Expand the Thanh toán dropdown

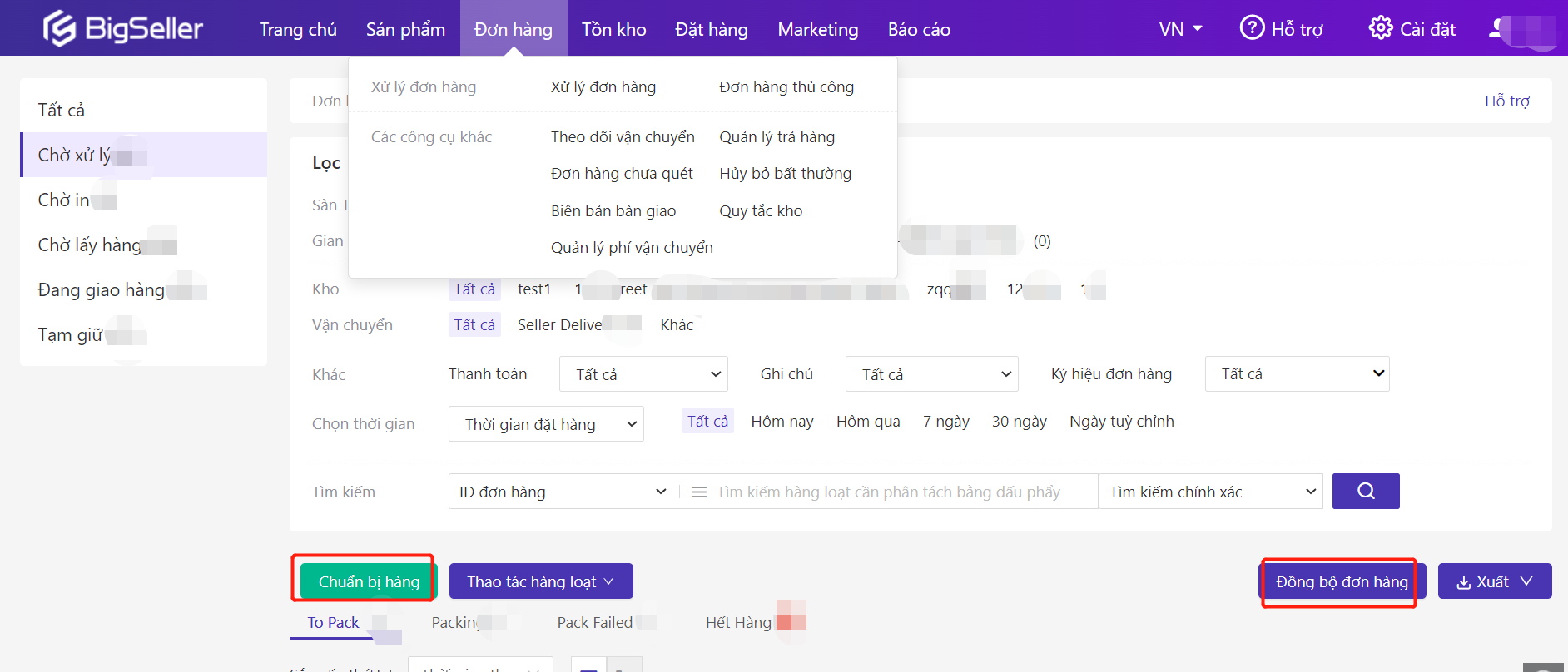tap(643, 374)
